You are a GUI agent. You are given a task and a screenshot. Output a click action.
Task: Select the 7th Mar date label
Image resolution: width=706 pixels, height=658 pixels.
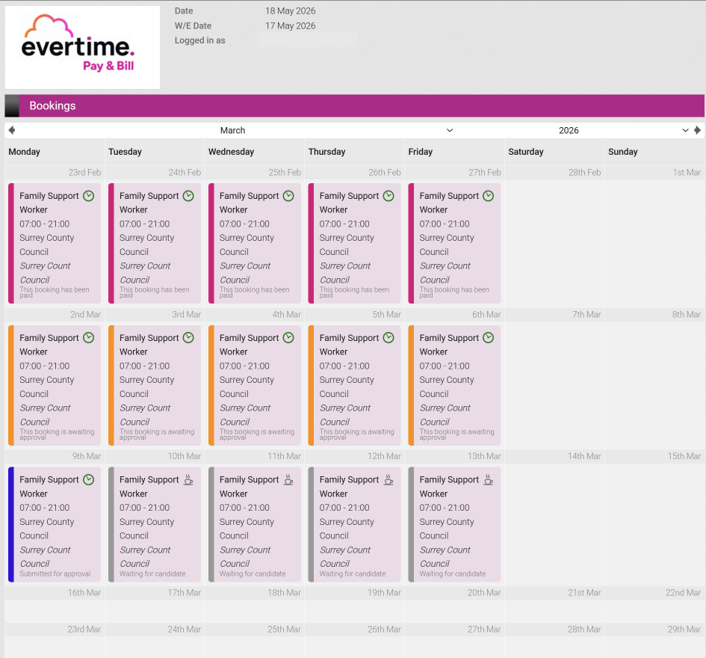click(586, 314)
